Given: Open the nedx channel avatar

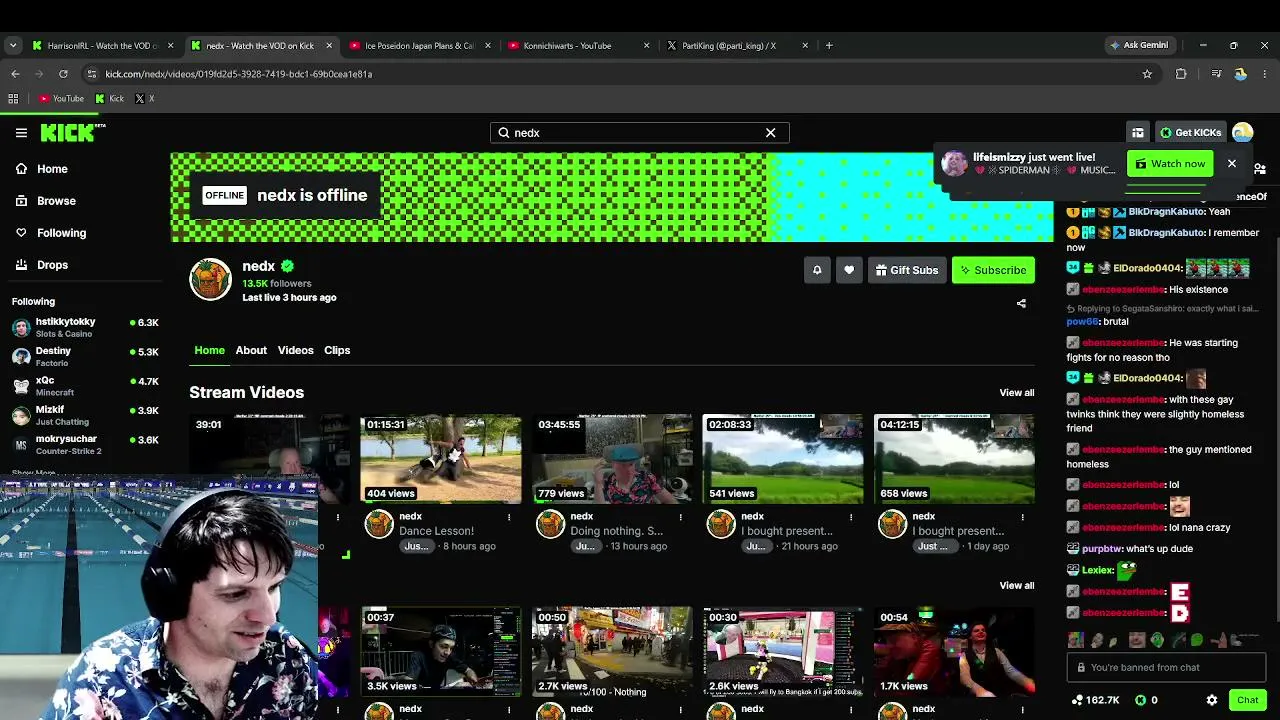Looking at the screenshot, I should (x=210, y=279).
